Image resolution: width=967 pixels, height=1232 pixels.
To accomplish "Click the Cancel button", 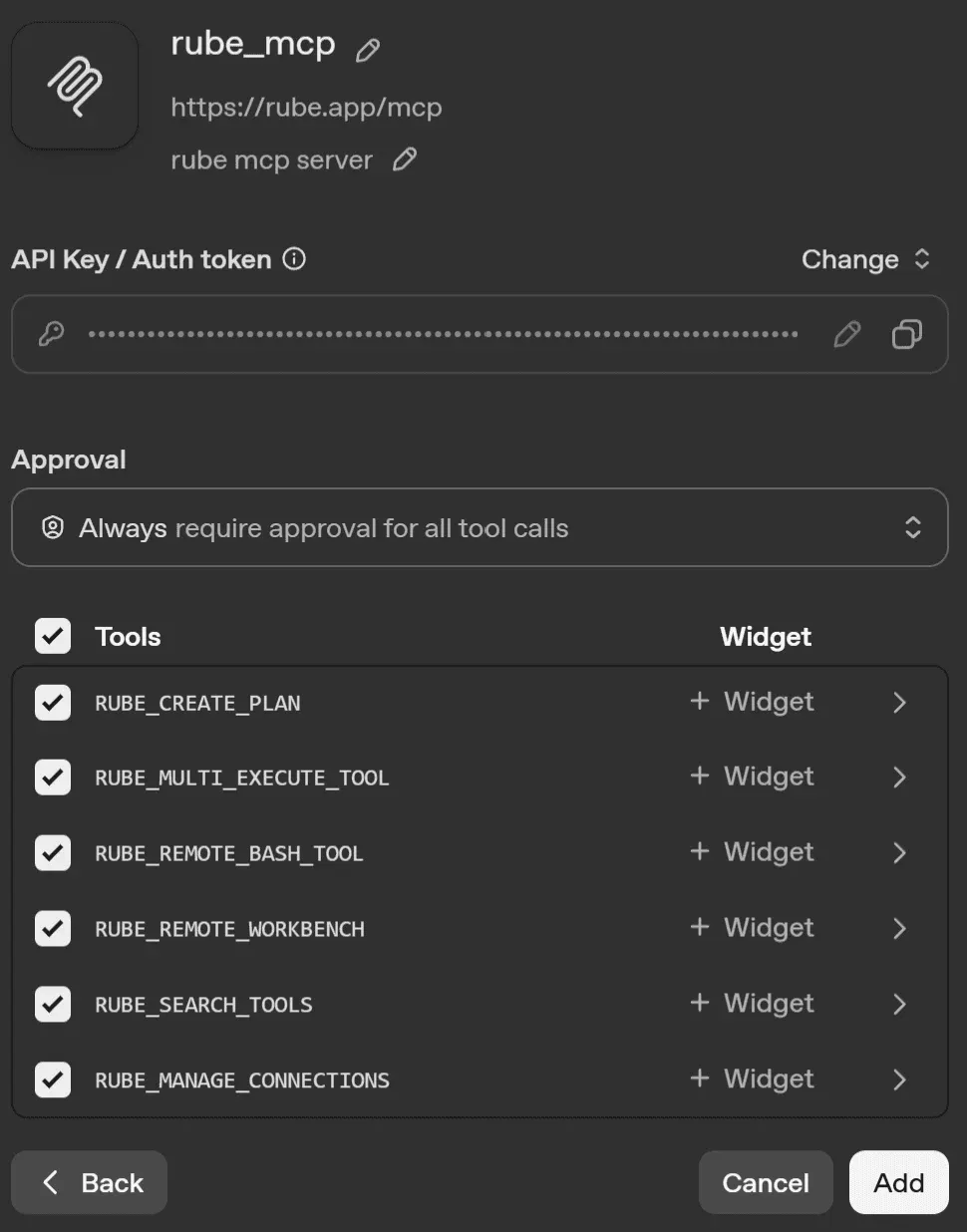I will tap(765, 1182).
